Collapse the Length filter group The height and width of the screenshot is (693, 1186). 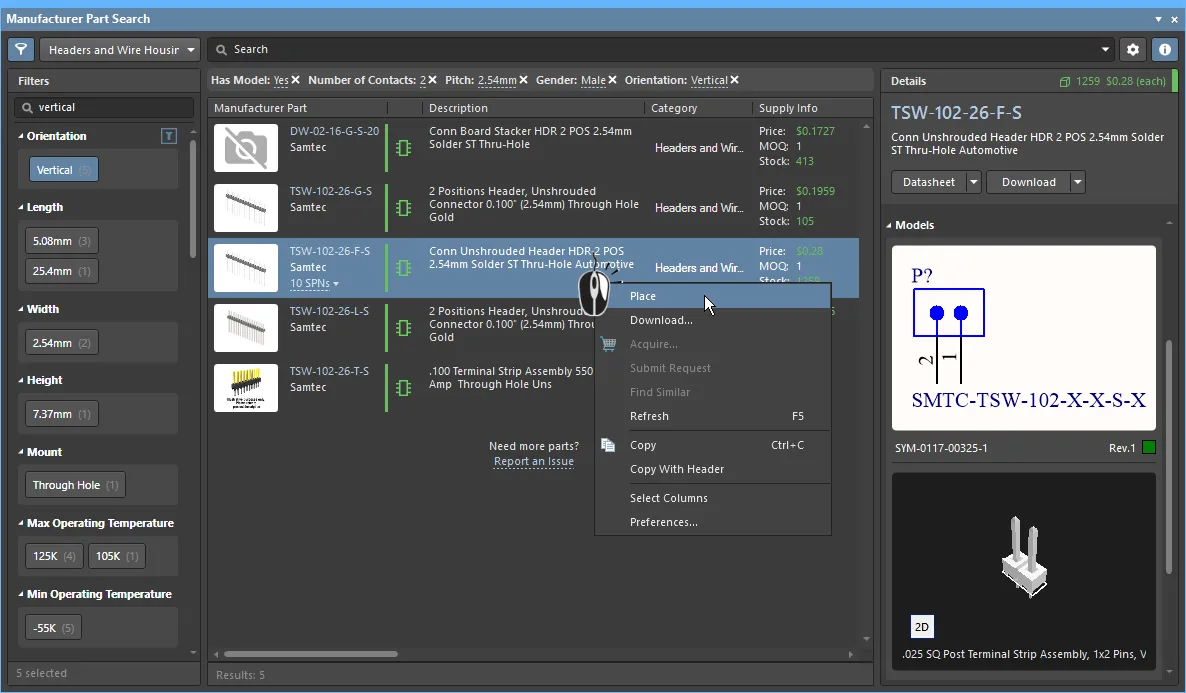coord(21,207)
